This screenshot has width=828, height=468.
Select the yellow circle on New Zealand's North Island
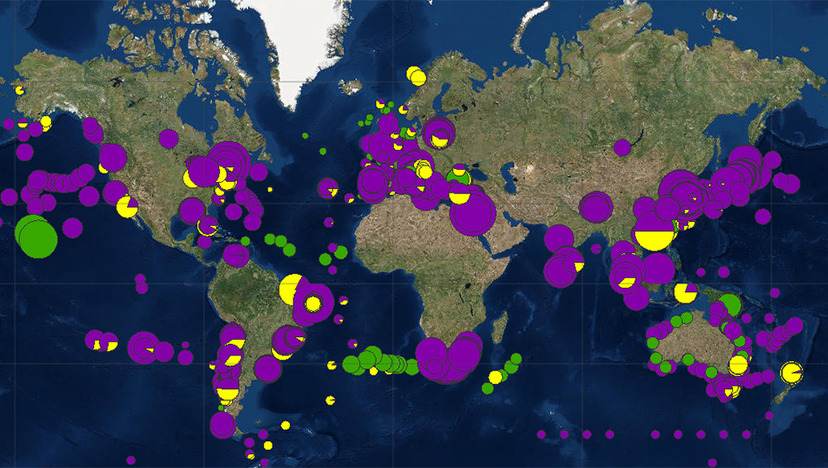click(792, 372)
